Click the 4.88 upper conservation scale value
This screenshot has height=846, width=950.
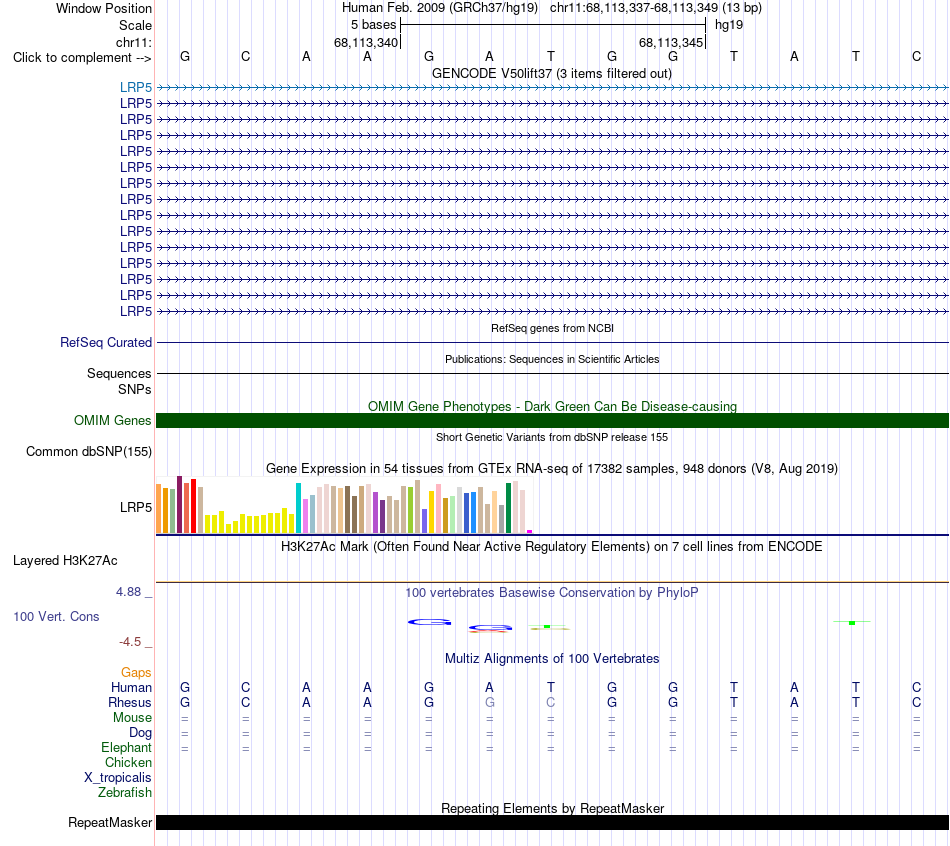point(128,591)
